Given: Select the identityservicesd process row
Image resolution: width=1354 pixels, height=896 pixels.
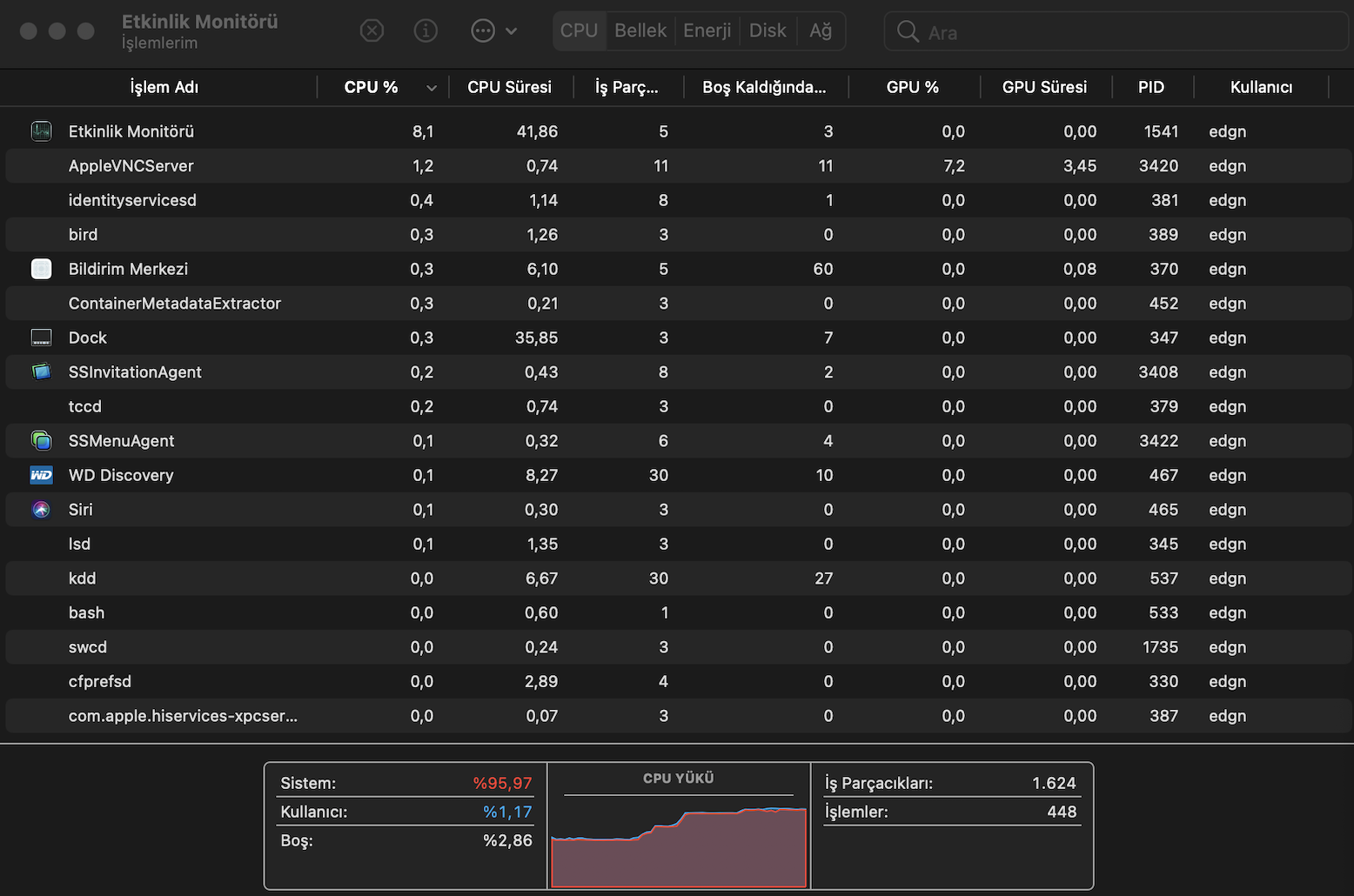Looking at the screenshot, I should pos(677,200).
